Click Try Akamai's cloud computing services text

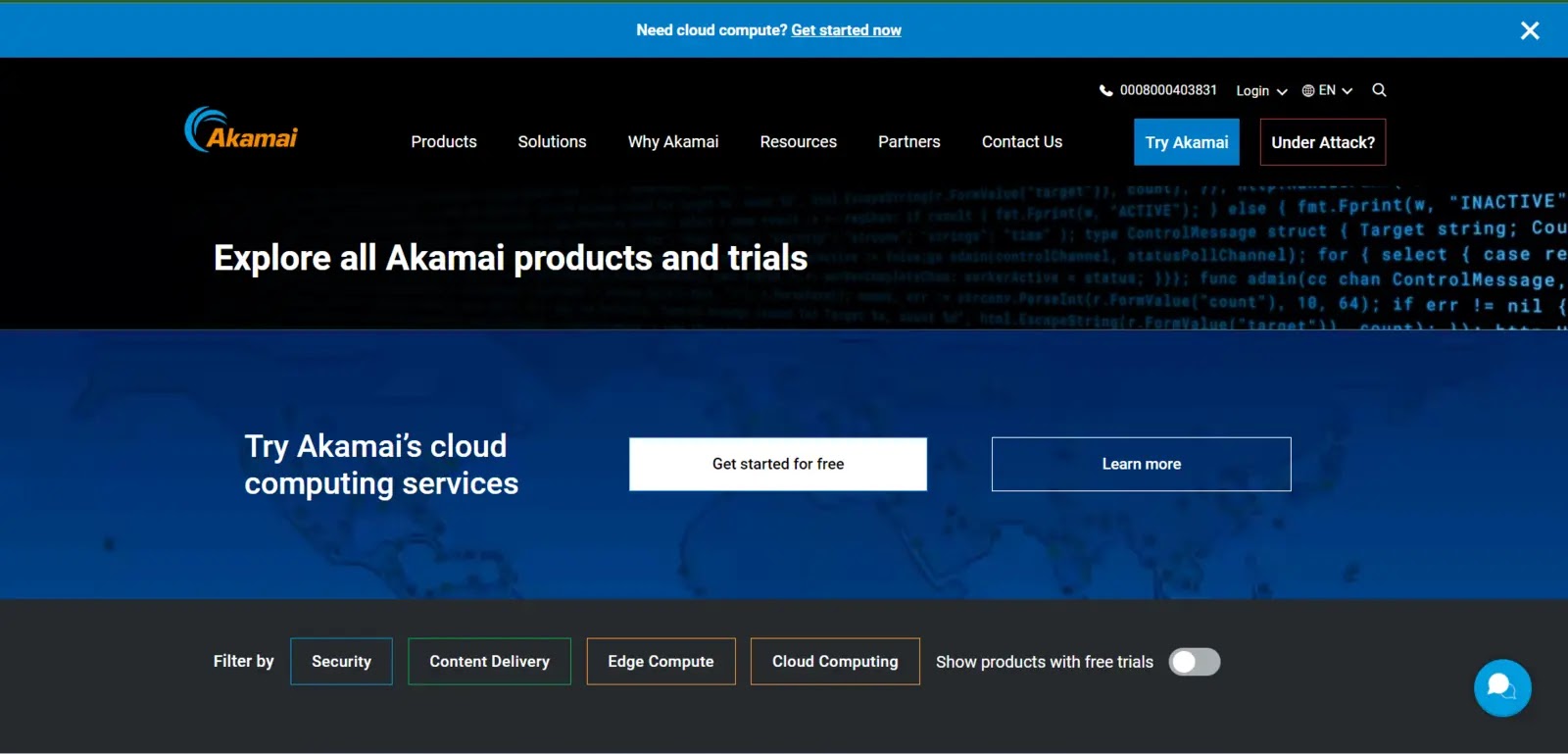pos(381,465)
